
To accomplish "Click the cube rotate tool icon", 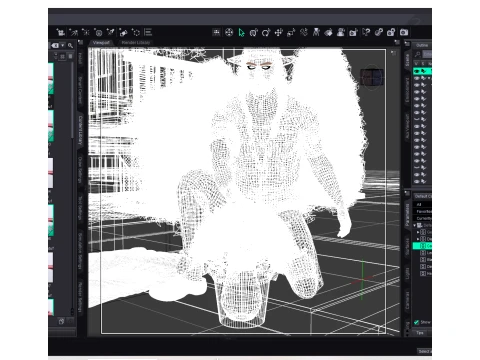I will coord(254,32).
